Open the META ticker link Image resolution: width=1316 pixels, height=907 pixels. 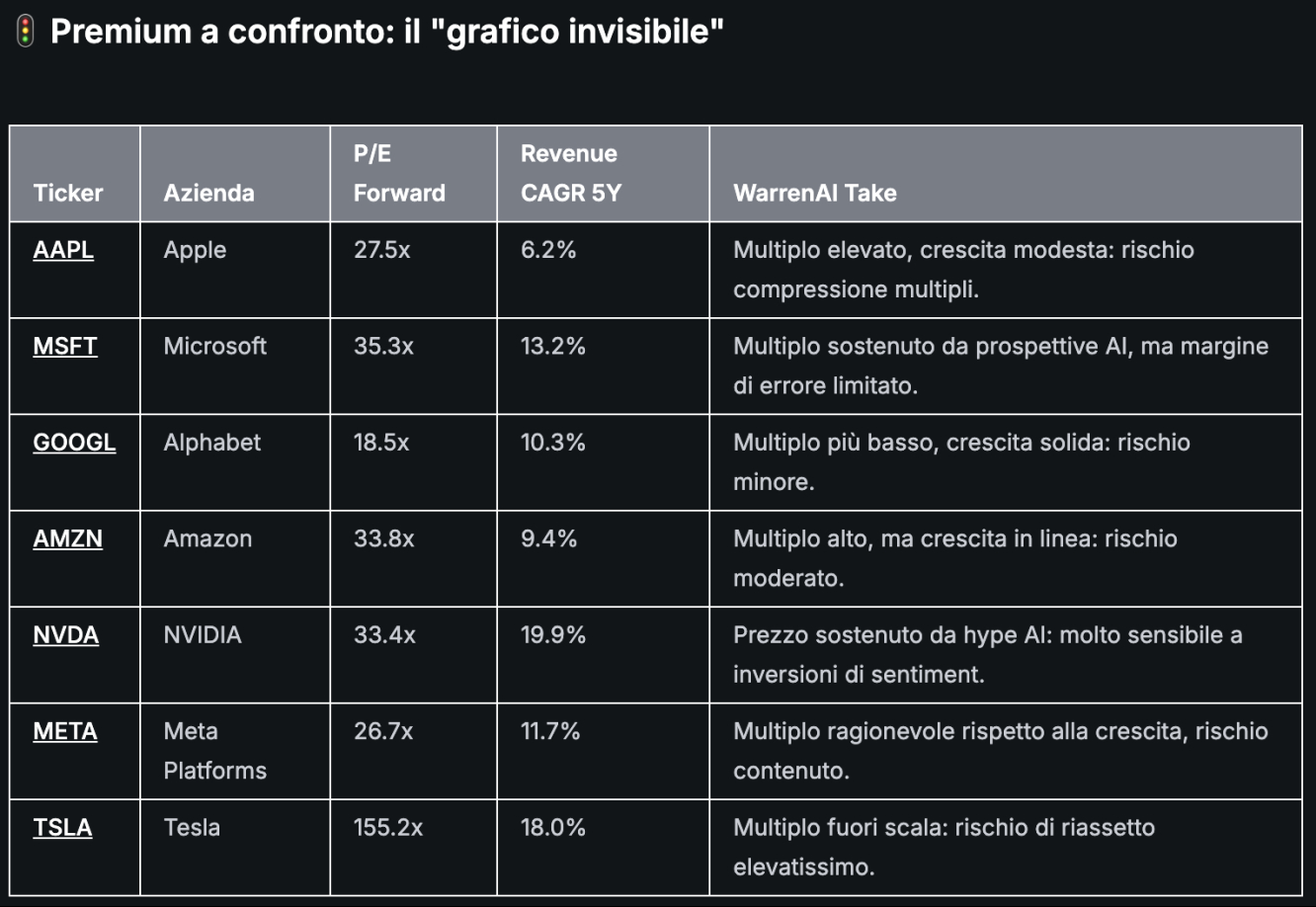click(65, 731)
